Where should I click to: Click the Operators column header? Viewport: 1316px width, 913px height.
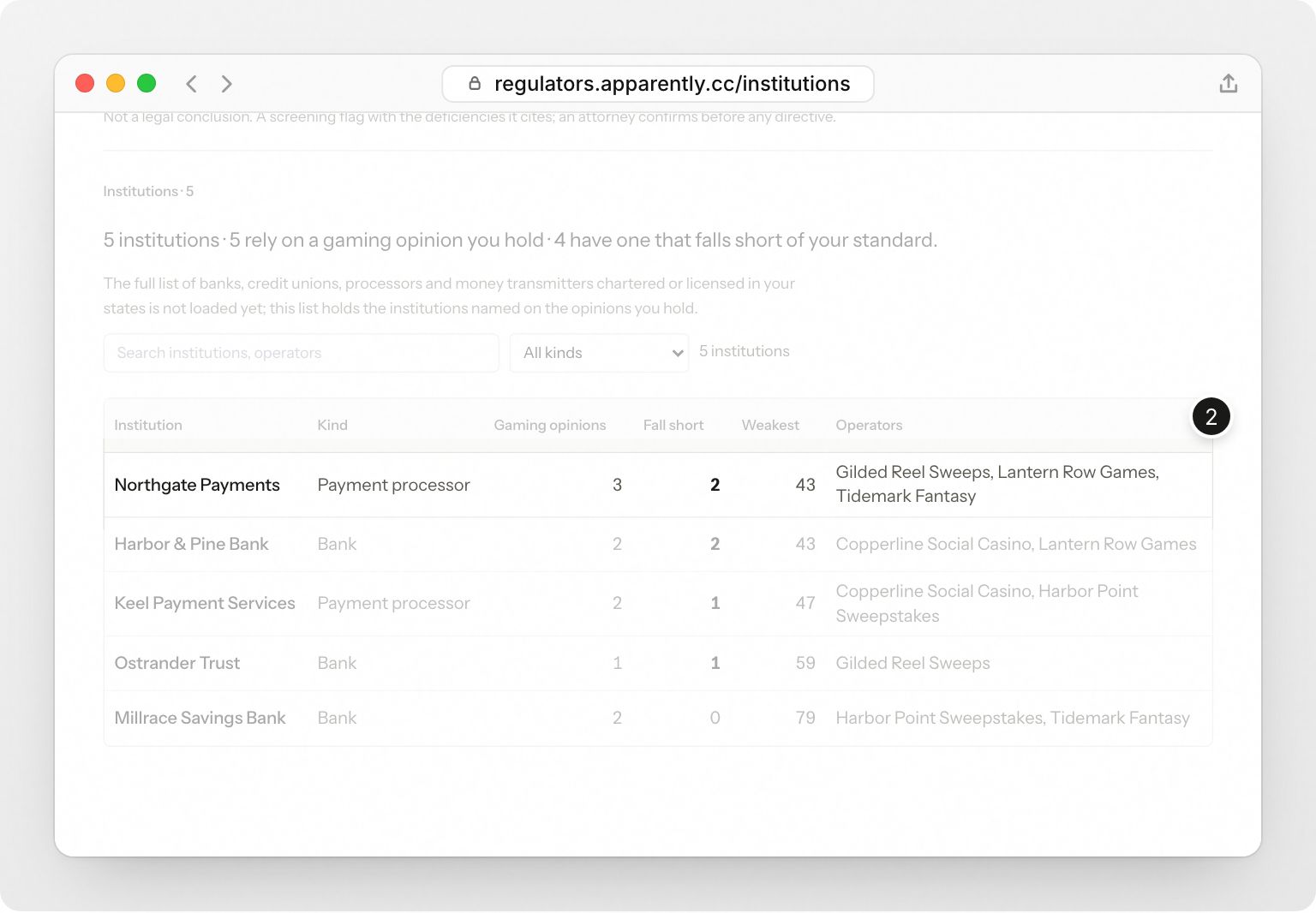tap(869, 425)
